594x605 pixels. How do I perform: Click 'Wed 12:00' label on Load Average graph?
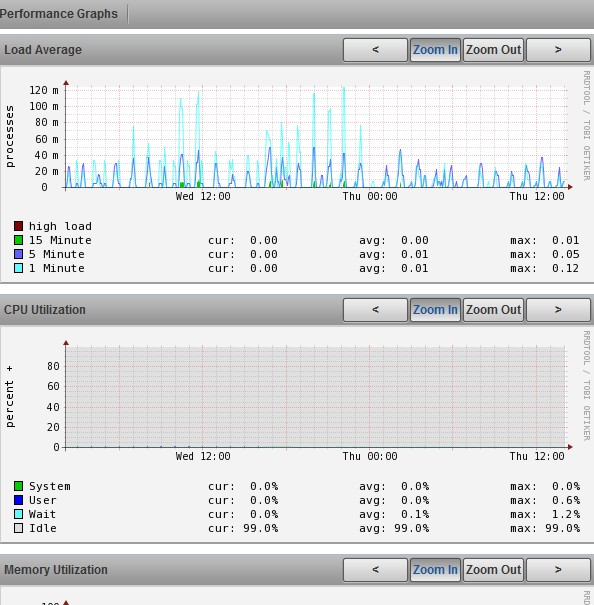coord(203,196)
